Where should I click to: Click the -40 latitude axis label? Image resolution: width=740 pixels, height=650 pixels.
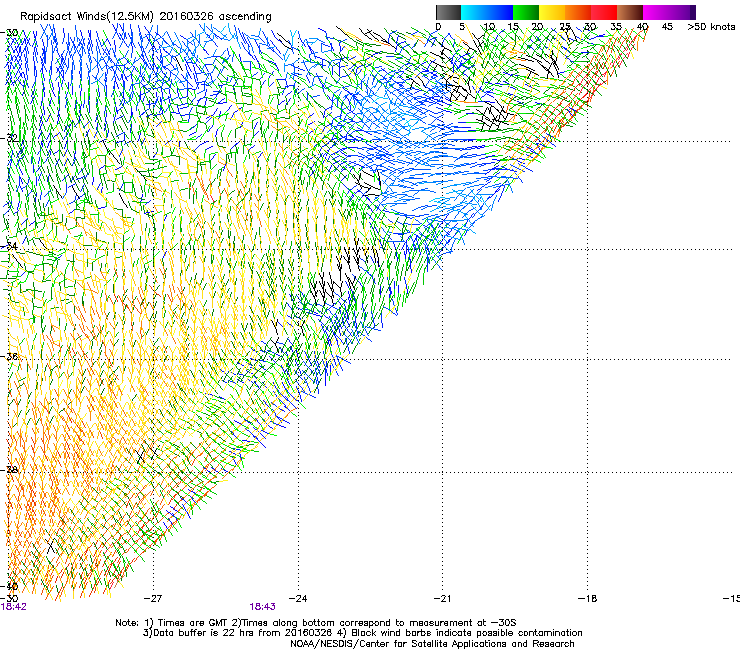pos(9,586)
